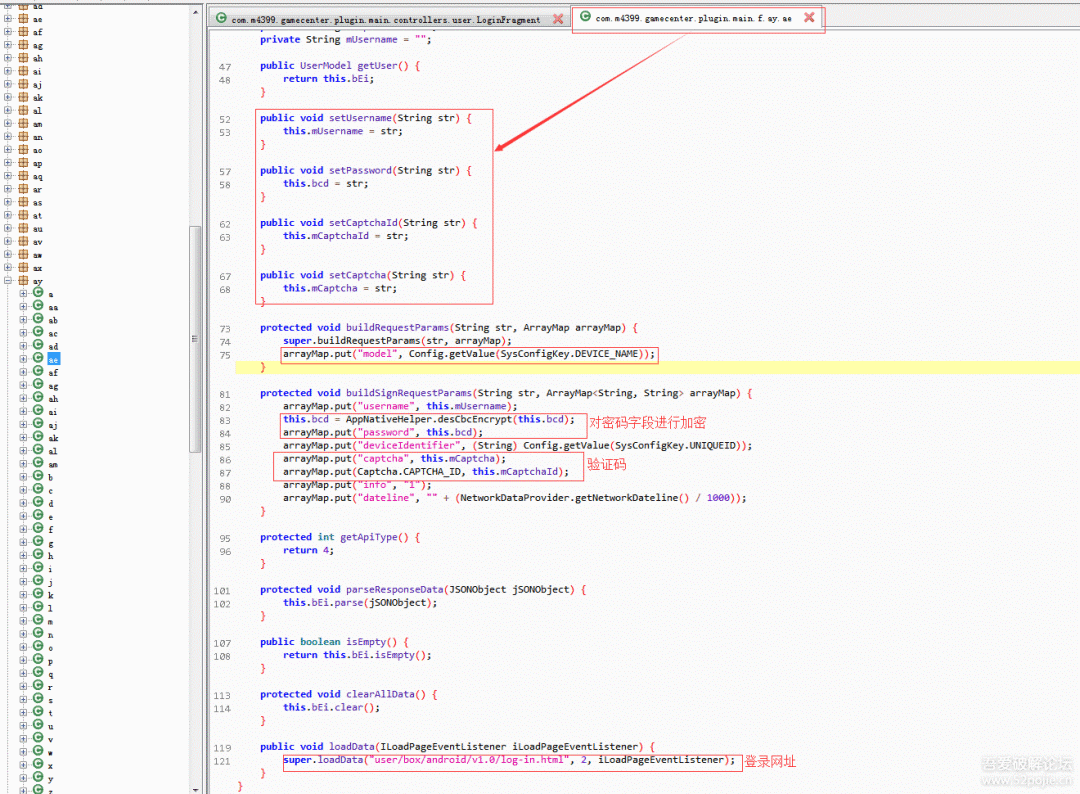The width and height of the screenshot is (1080, 794).
Task: Click the package icon for package aq
Action: pos(23,176)
